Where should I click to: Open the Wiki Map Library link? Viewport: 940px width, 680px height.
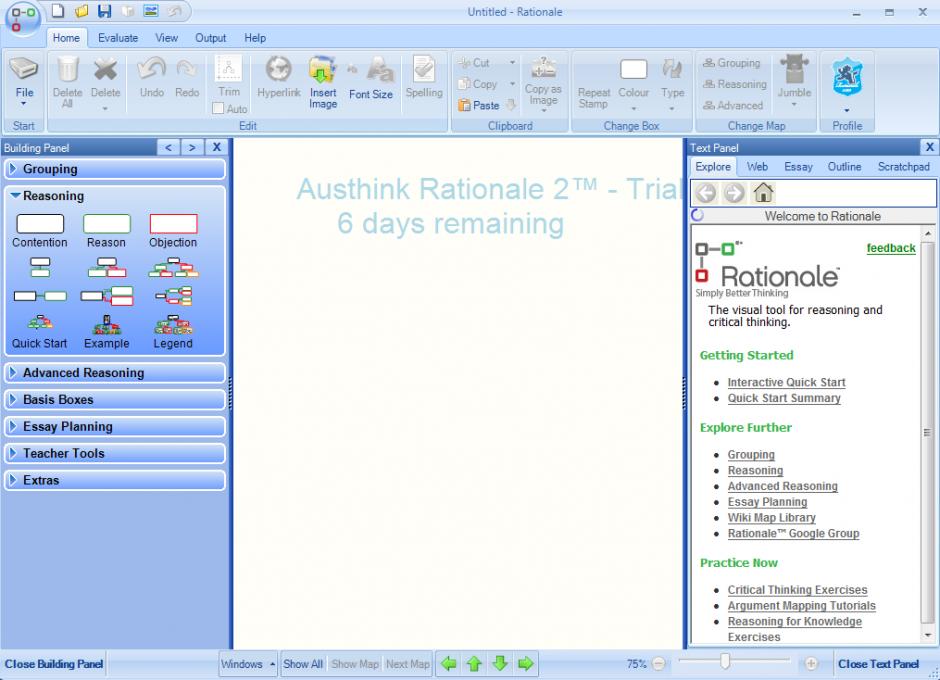pos(772,517)
